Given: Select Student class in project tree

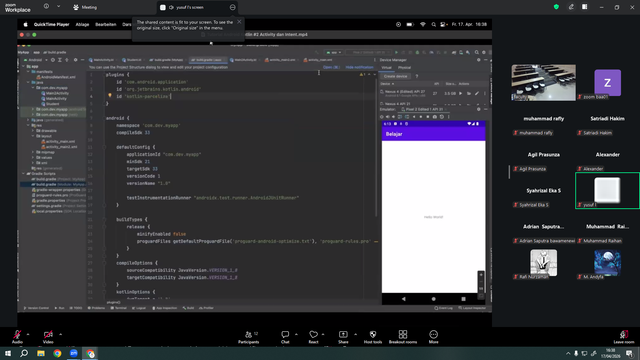Looking at the screenshot, I should [50, 104].
